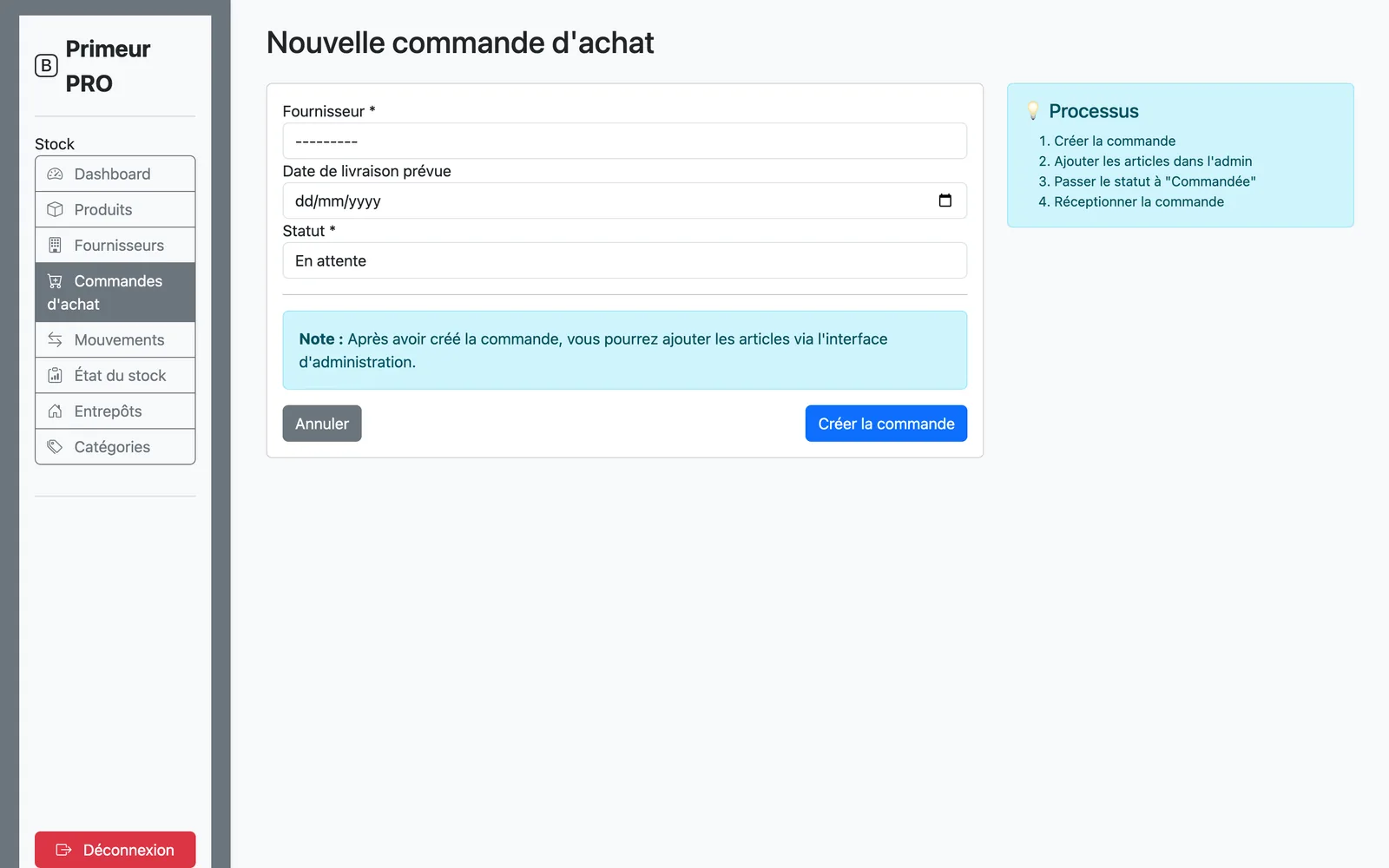Viewport: 1389px width, 868px height.
Task: Click 'Passer le statut à "Commandée"' step
Action: pos(1155,181)
